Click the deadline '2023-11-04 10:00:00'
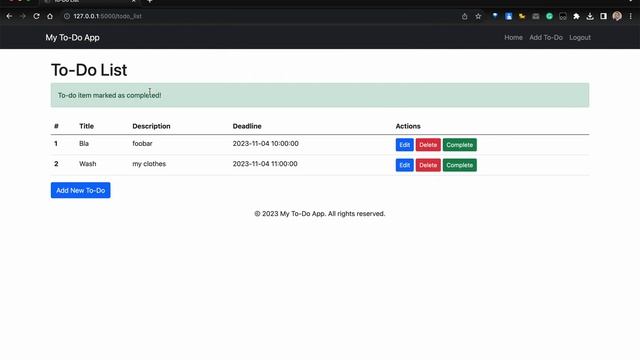640x360 pixels. tap(265, 144)
